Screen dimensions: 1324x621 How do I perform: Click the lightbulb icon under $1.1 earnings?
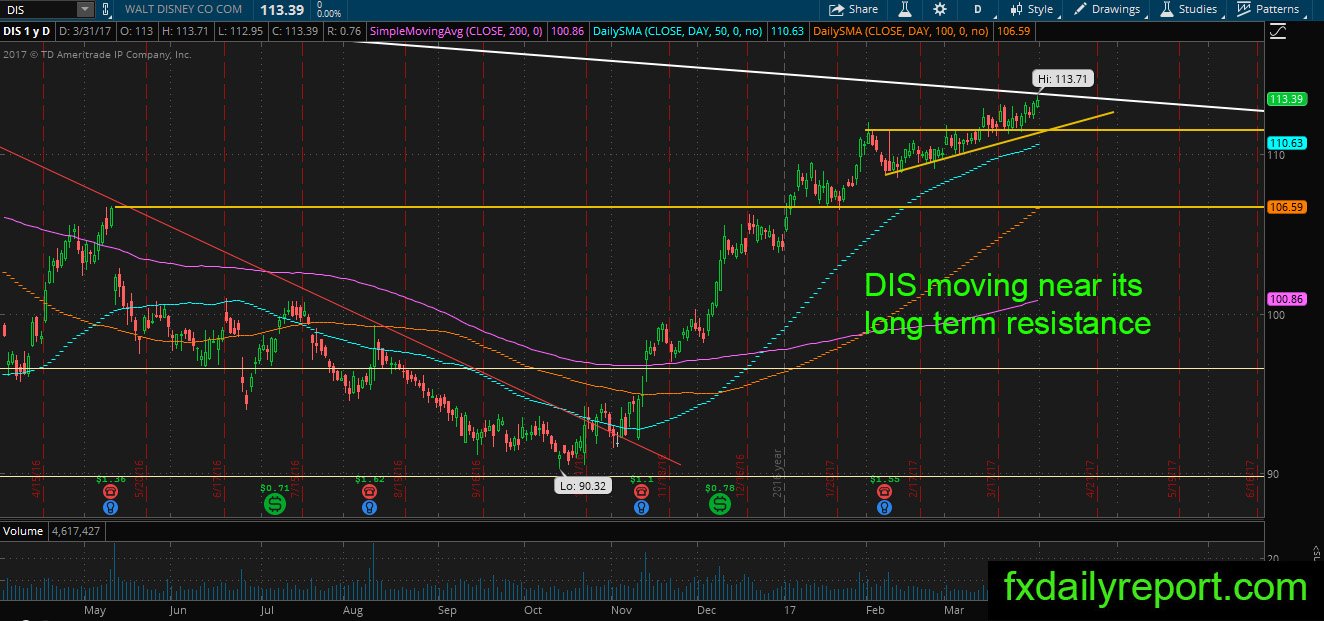640,507
